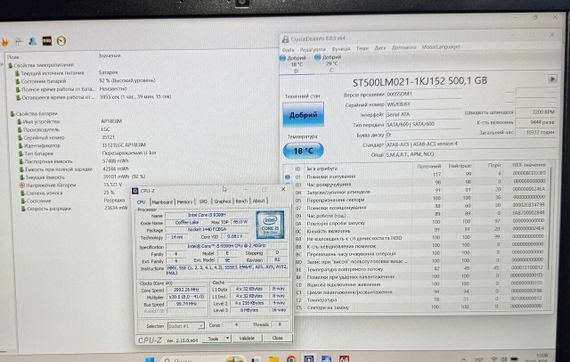The width and height of the screenshot is (570, 362).
Task: Click the Serial ATA interface field
Action: pos(423,114)
